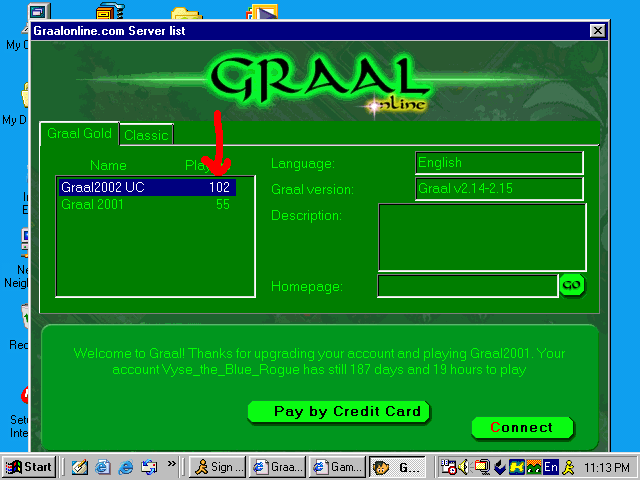Click the Graal G... taskbar button
This screenshot has height=480, width=640.
pyautogui.click(x=398, y=467)
